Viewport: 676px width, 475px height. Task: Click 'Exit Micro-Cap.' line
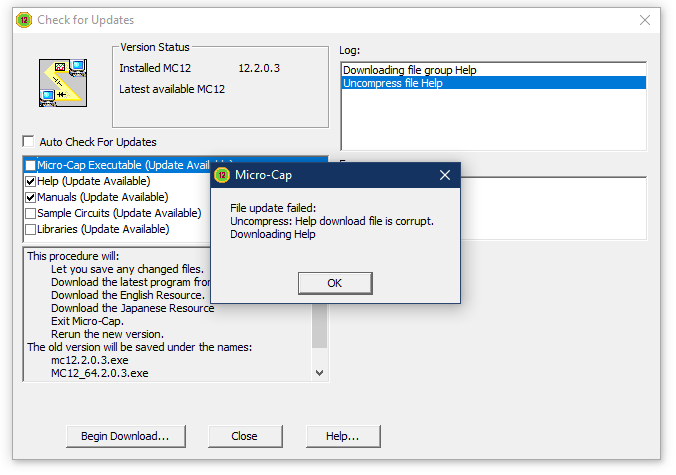point(88,322)
